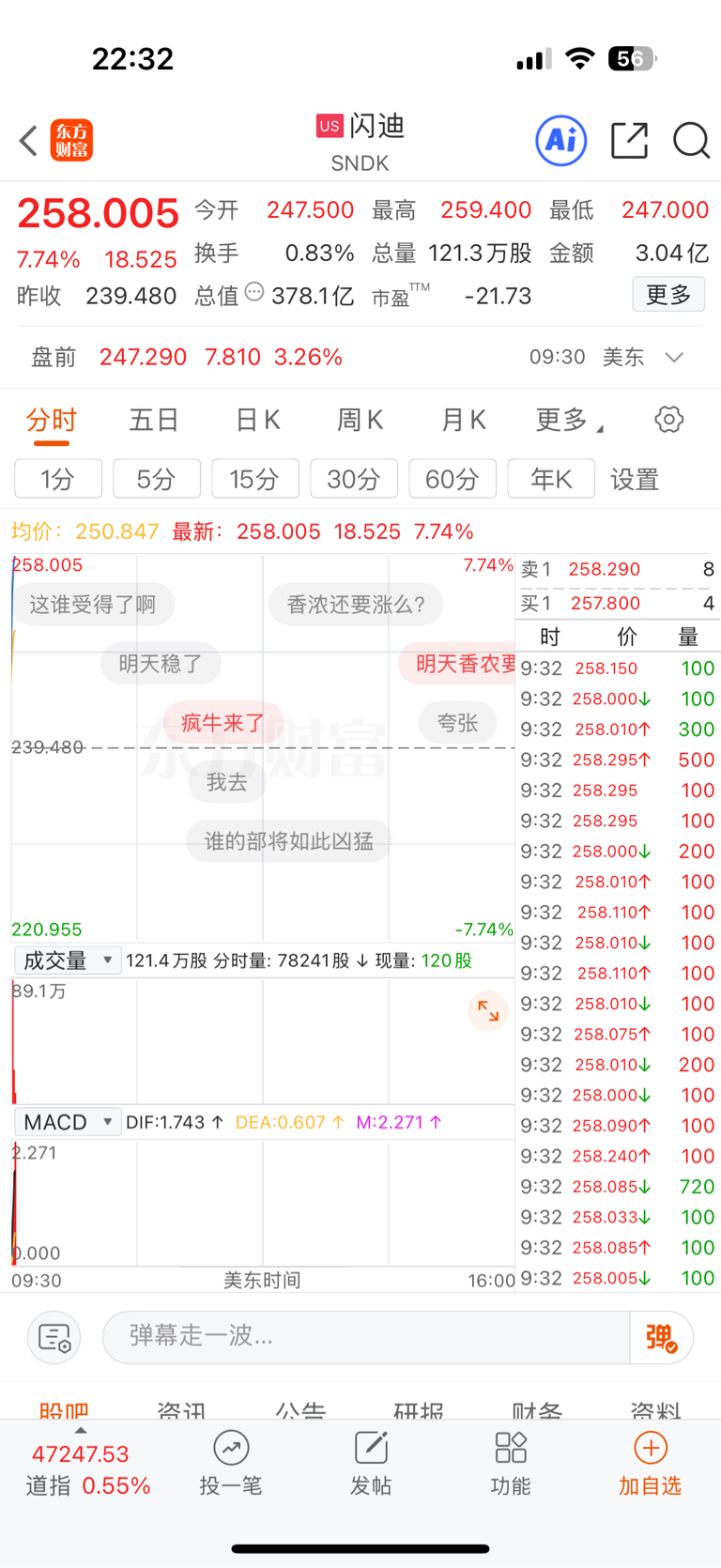Viewport: 721px width, 1568px height.
Task: Tap the trade row with volume 720
Action: [x=618, y=1187]
